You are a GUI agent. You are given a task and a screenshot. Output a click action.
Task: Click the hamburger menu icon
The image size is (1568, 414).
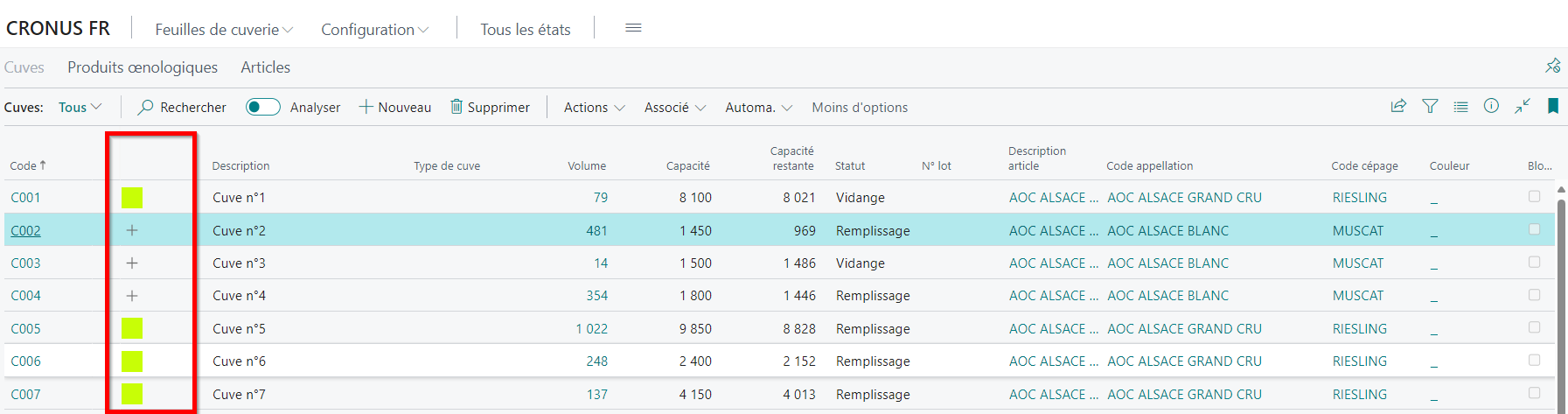[x=634, y=28]
